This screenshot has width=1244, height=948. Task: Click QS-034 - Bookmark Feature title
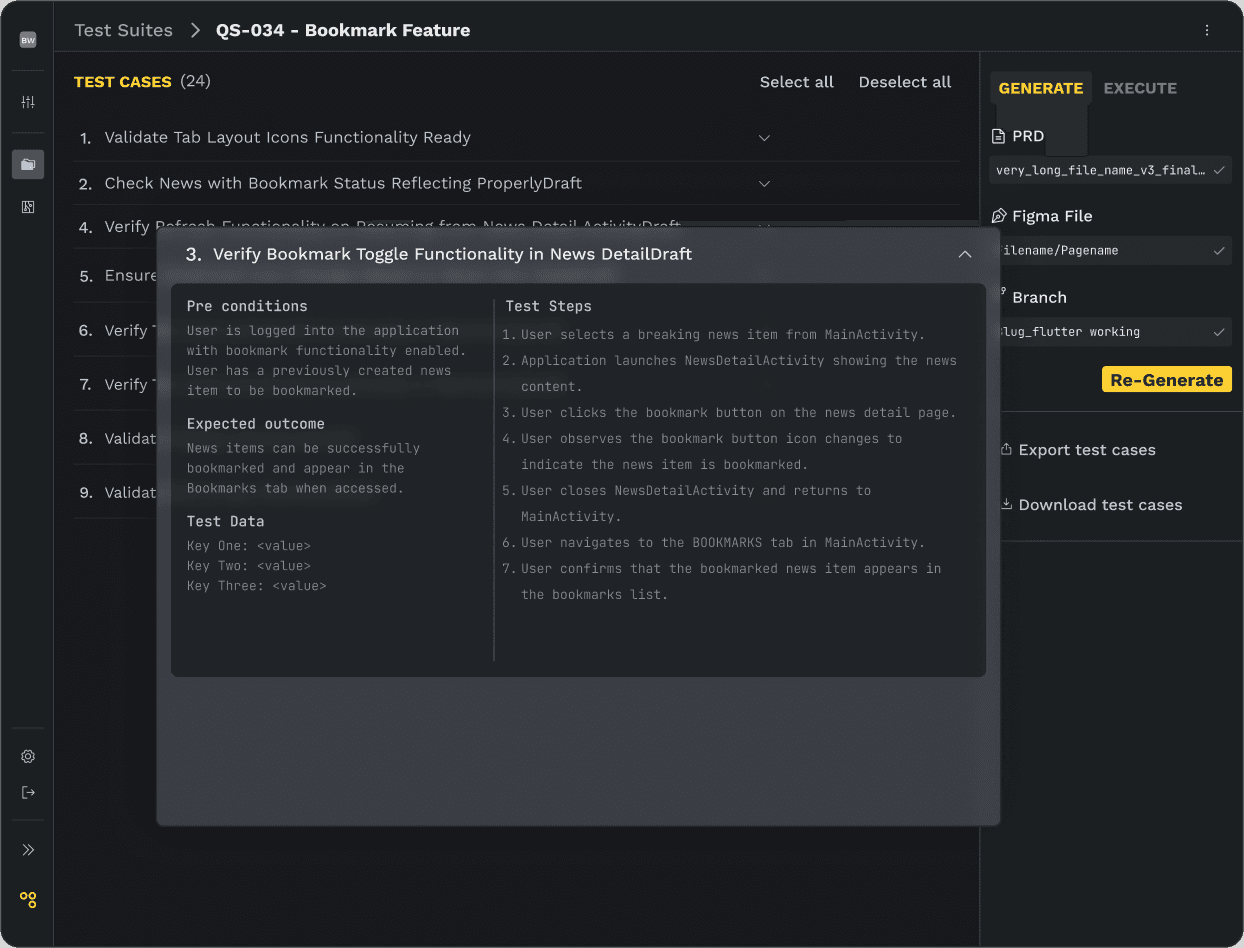(x=343, y=30)
